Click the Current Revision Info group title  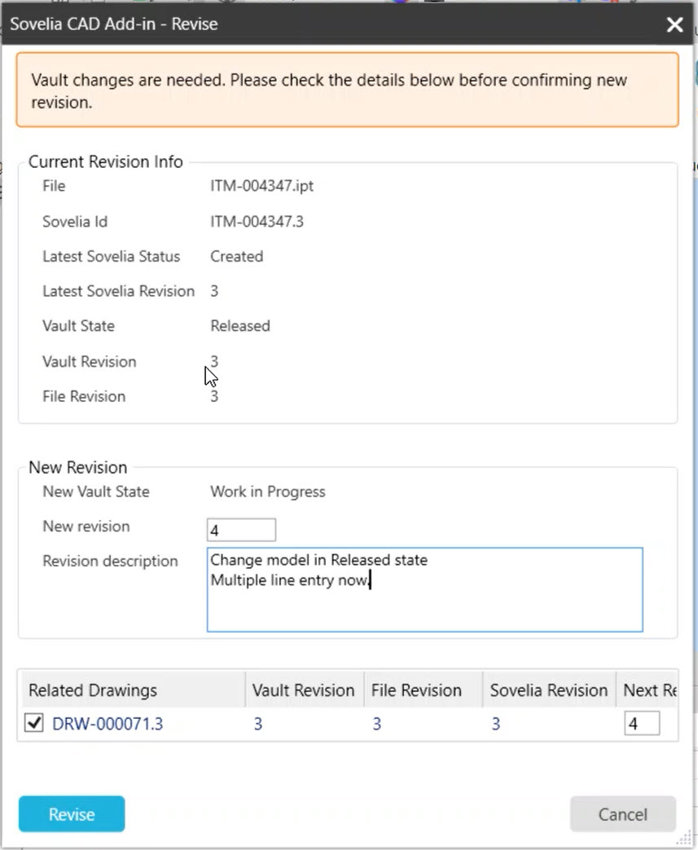pyautogui.click(x=106, y=162)
